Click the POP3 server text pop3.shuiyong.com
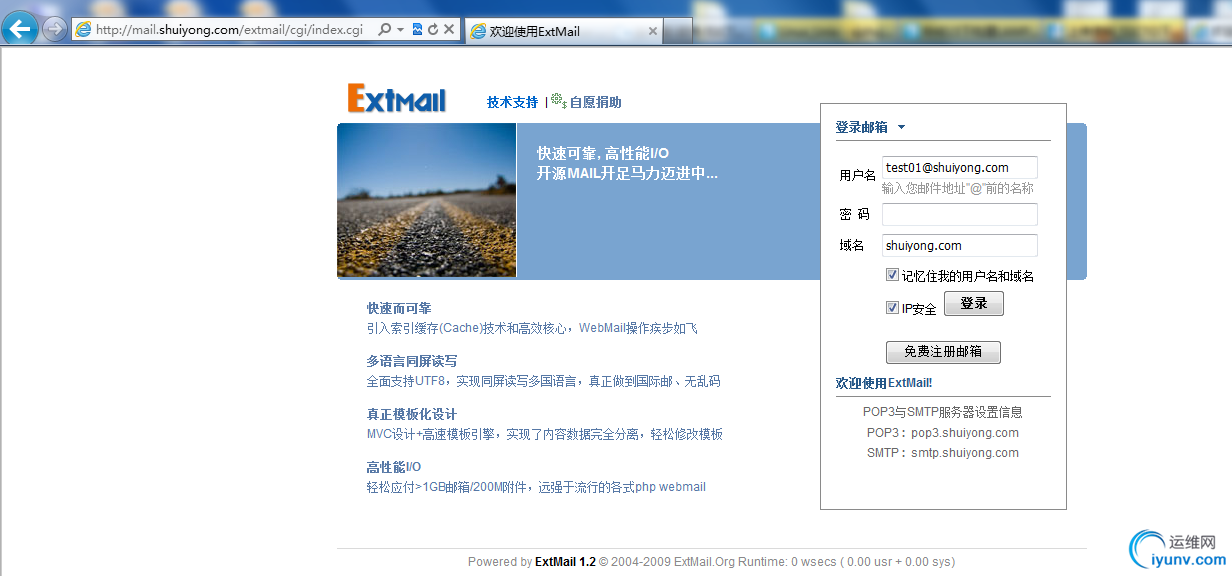The image size is (1232, 576). tap(965, 433)
